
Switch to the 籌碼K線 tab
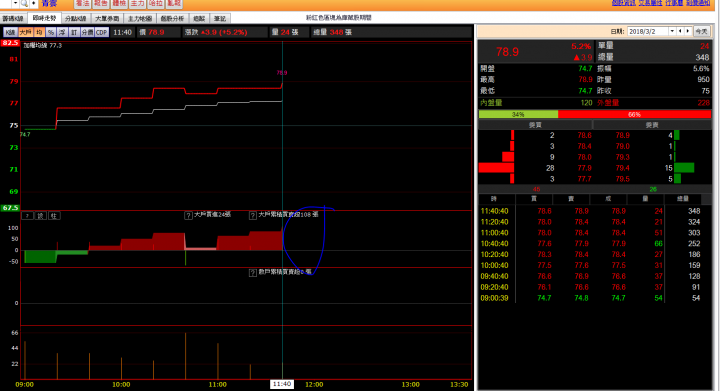point(13,19)
